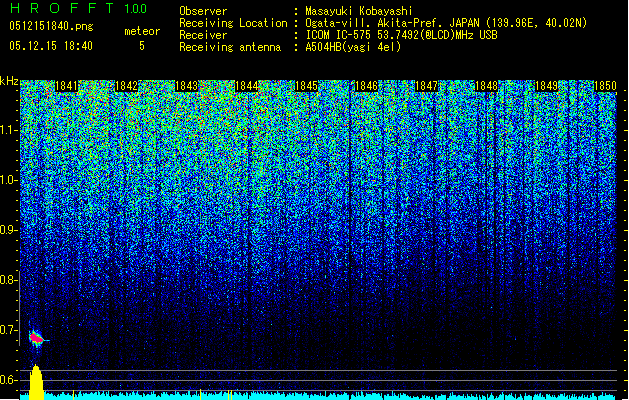Click the Receiving Location field label
The height and width of the screenshot is (400, 629).
233,23
